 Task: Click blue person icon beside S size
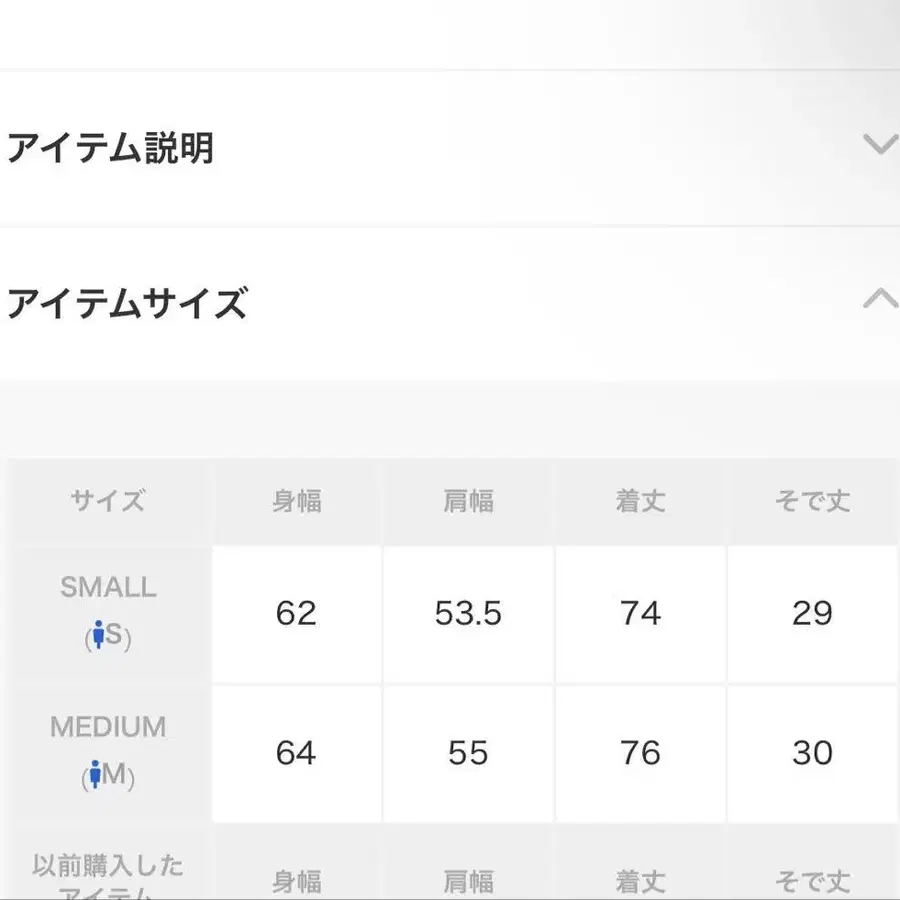coord(98,634)
